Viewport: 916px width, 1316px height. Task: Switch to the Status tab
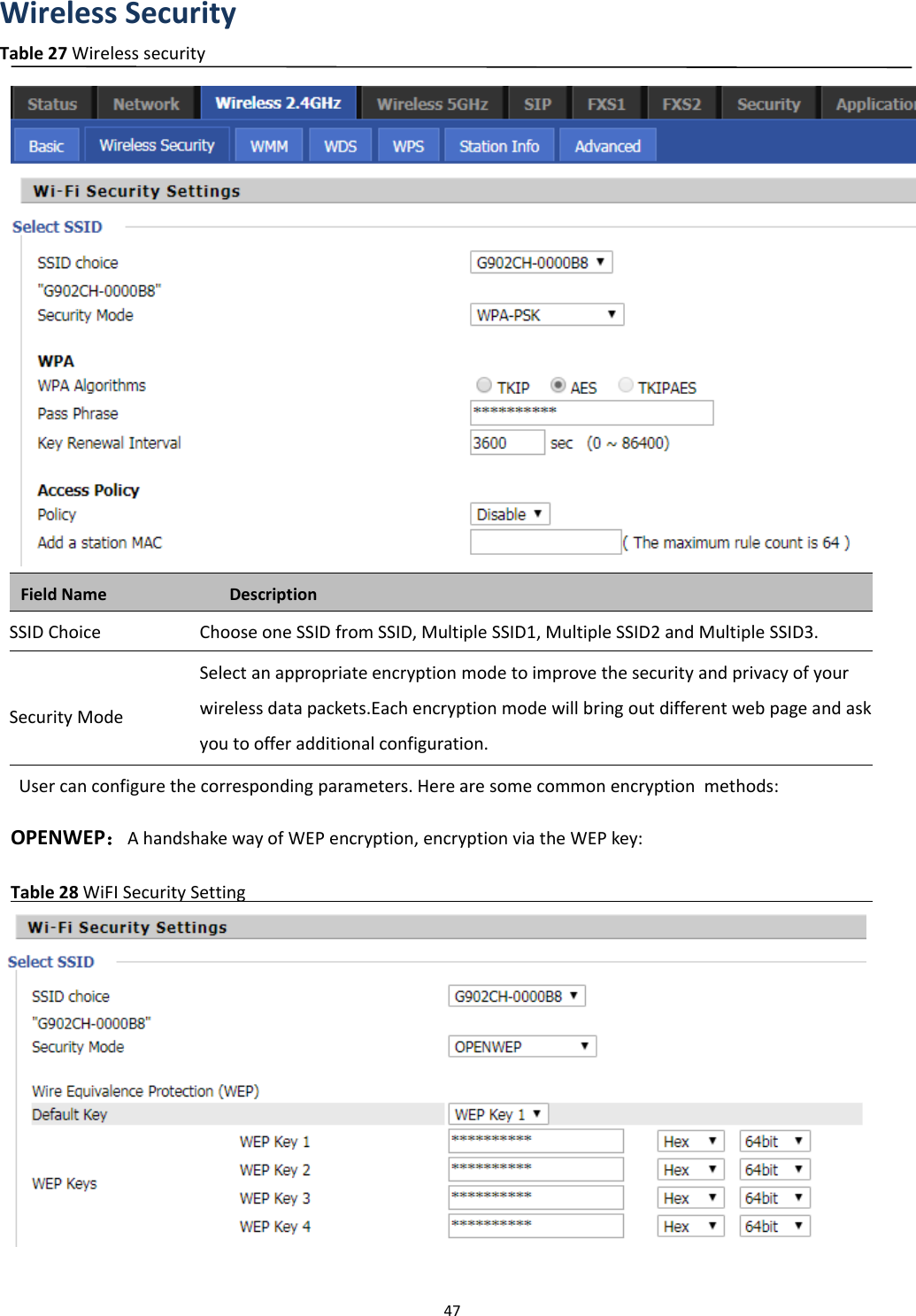tap(50, 103)
